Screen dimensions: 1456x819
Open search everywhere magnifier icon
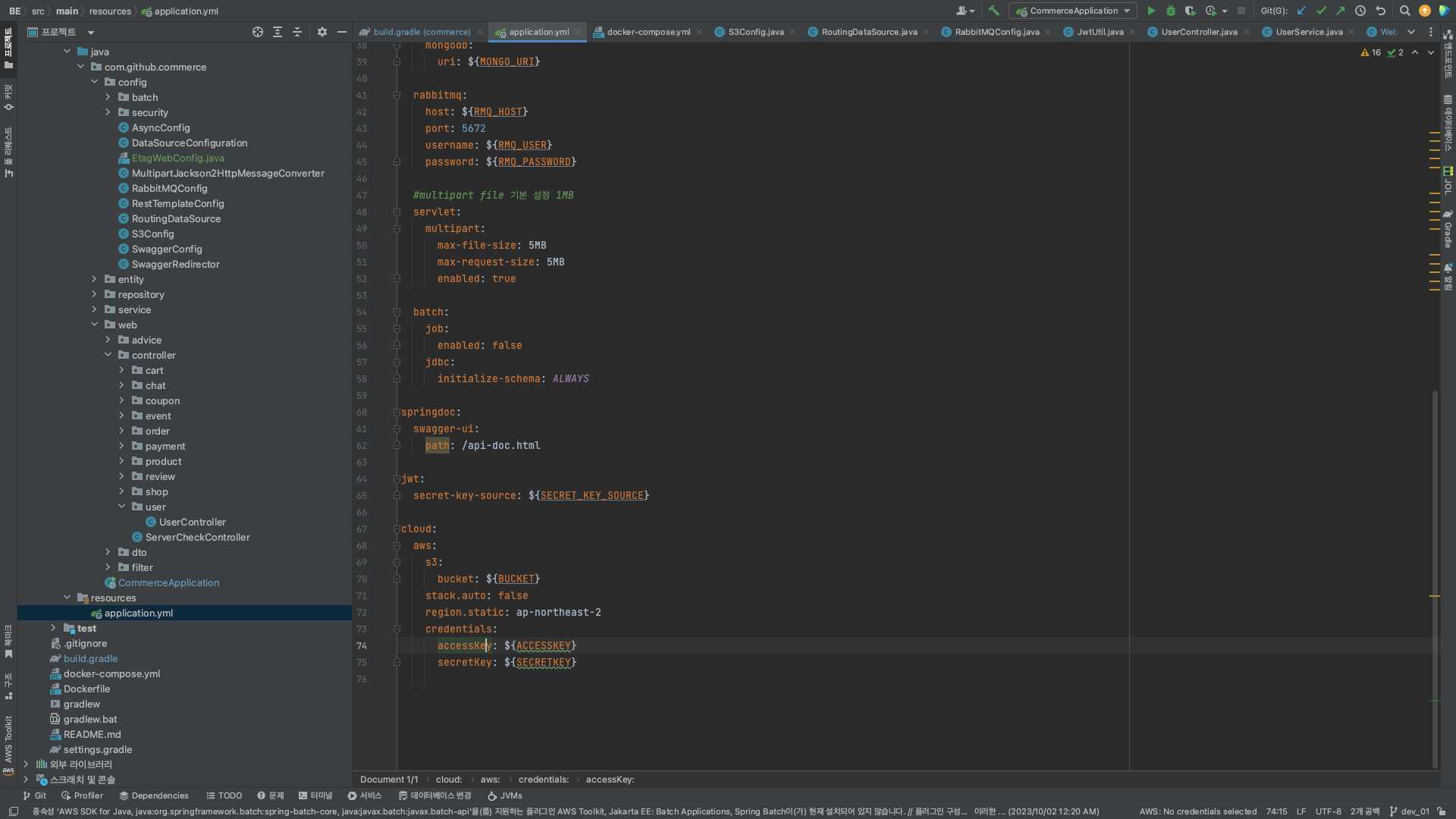tap(1404, 11)
